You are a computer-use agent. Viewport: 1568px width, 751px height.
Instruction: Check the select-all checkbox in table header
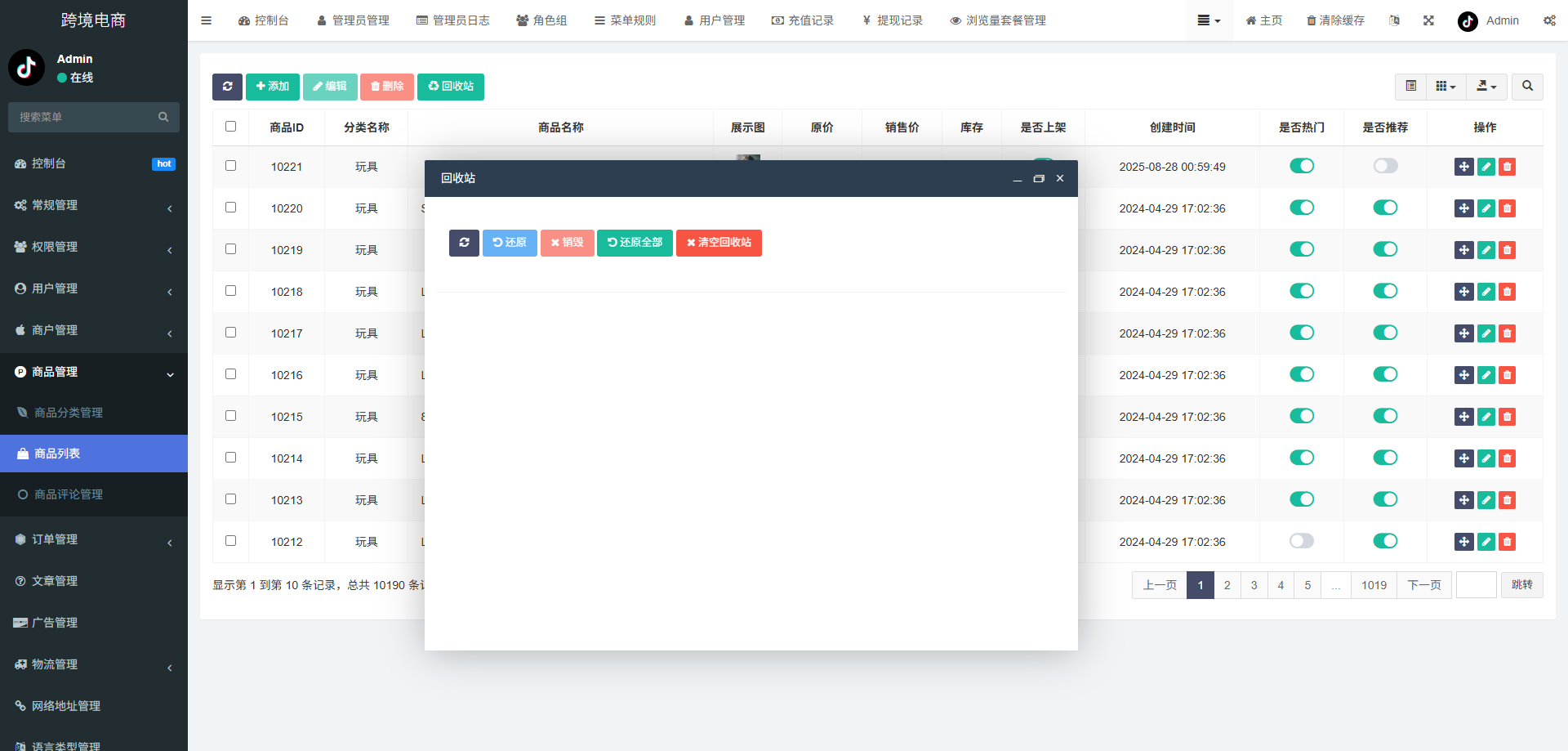click(230, 127)
